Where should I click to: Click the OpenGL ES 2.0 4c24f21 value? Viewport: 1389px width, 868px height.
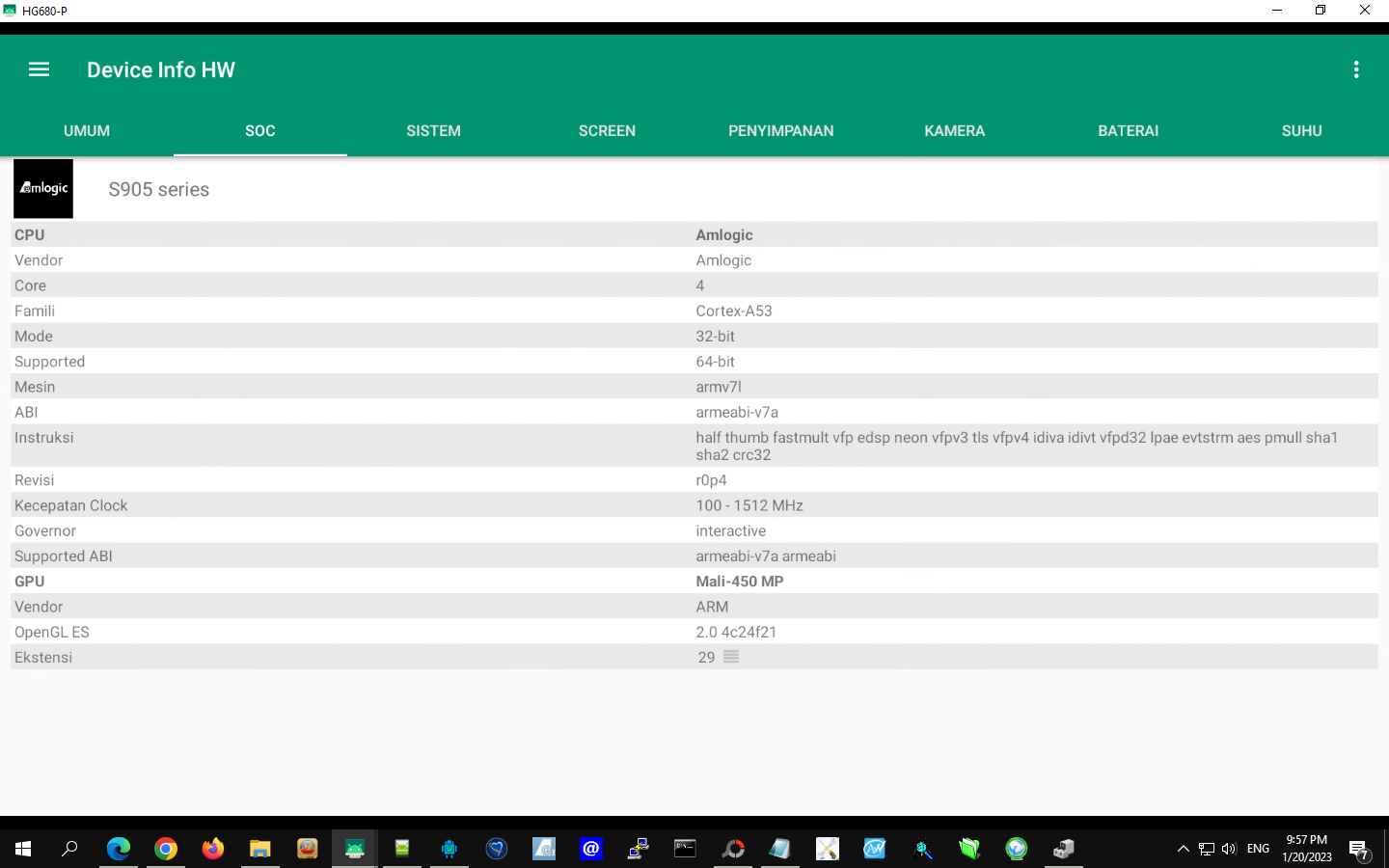coord(736,632)
